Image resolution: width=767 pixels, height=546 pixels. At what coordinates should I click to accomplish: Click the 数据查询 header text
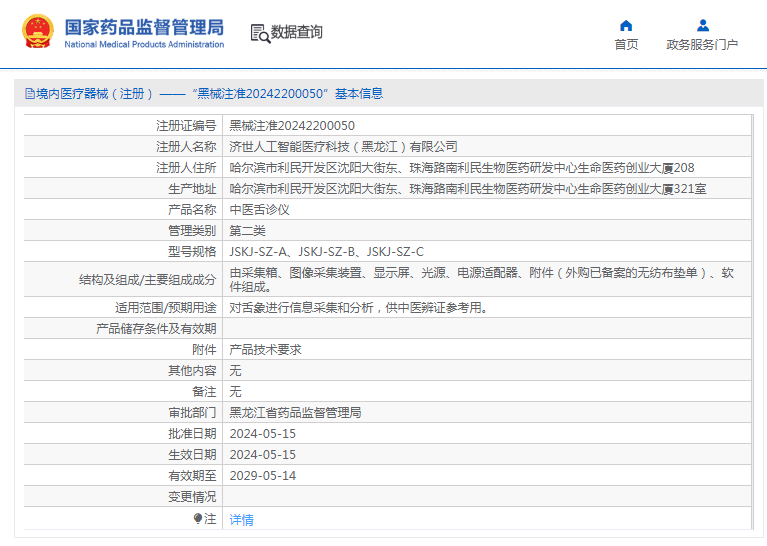point(296,32)
